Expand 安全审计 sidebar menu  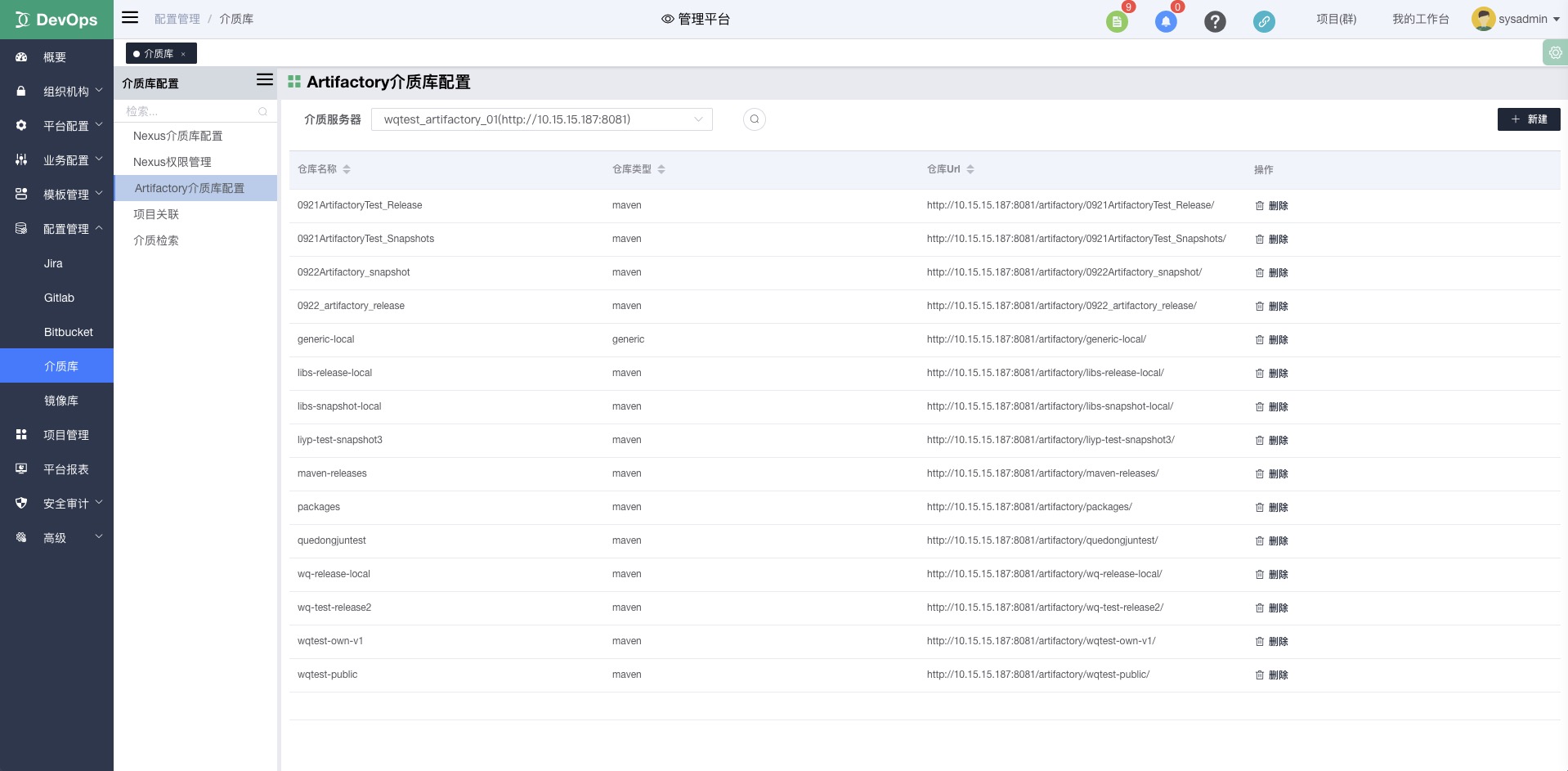[56, 504]
